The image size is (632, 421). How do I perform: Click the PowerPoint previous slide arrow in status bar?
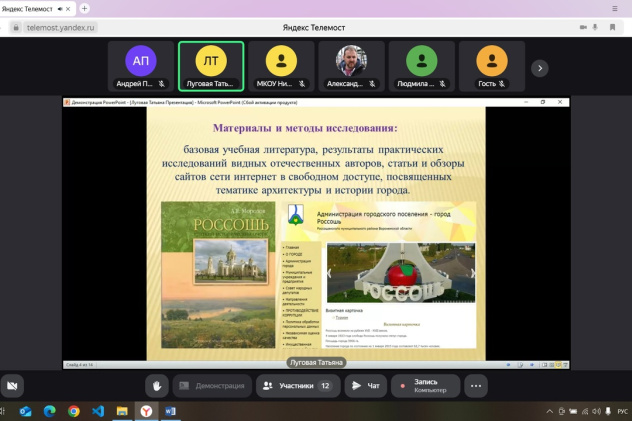[508, 365]
